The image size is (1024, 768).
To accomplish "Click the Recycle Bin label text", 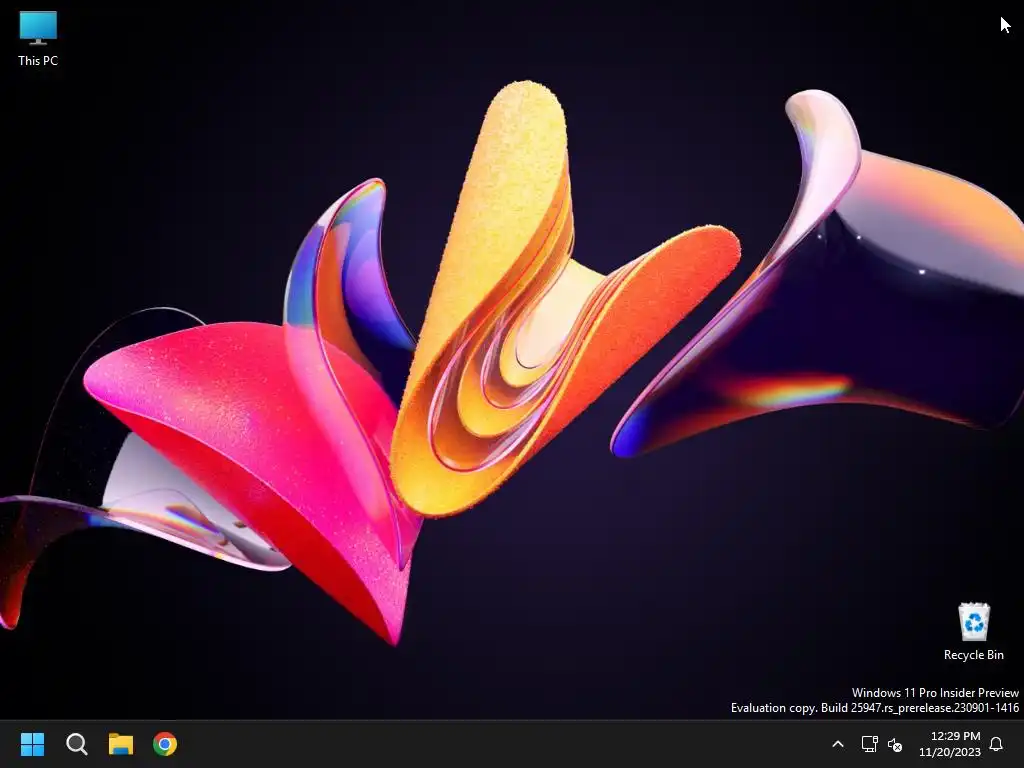I will [974, 655].
